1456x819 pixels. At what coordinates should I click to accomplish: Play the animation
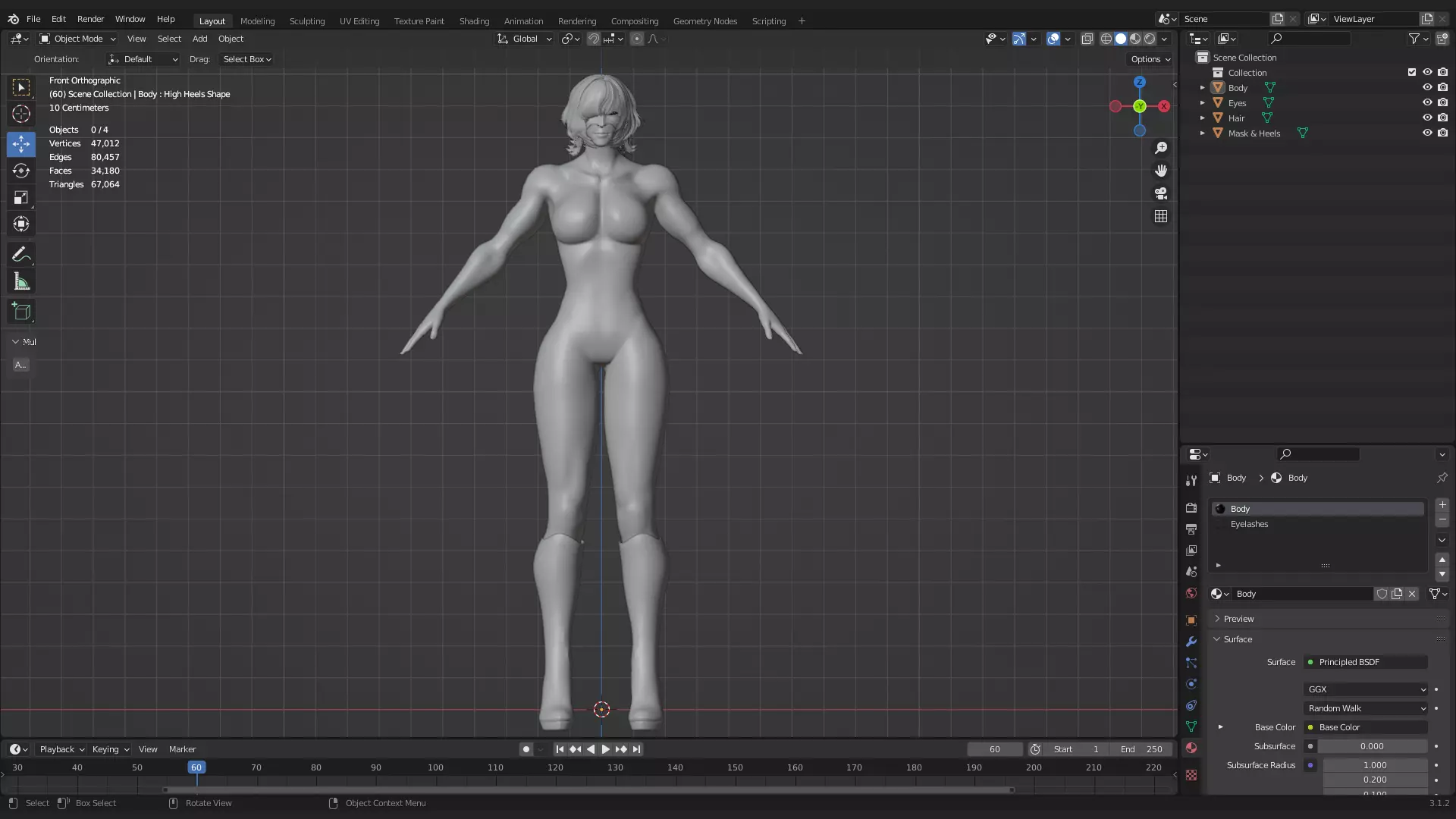tap(605, 749)
